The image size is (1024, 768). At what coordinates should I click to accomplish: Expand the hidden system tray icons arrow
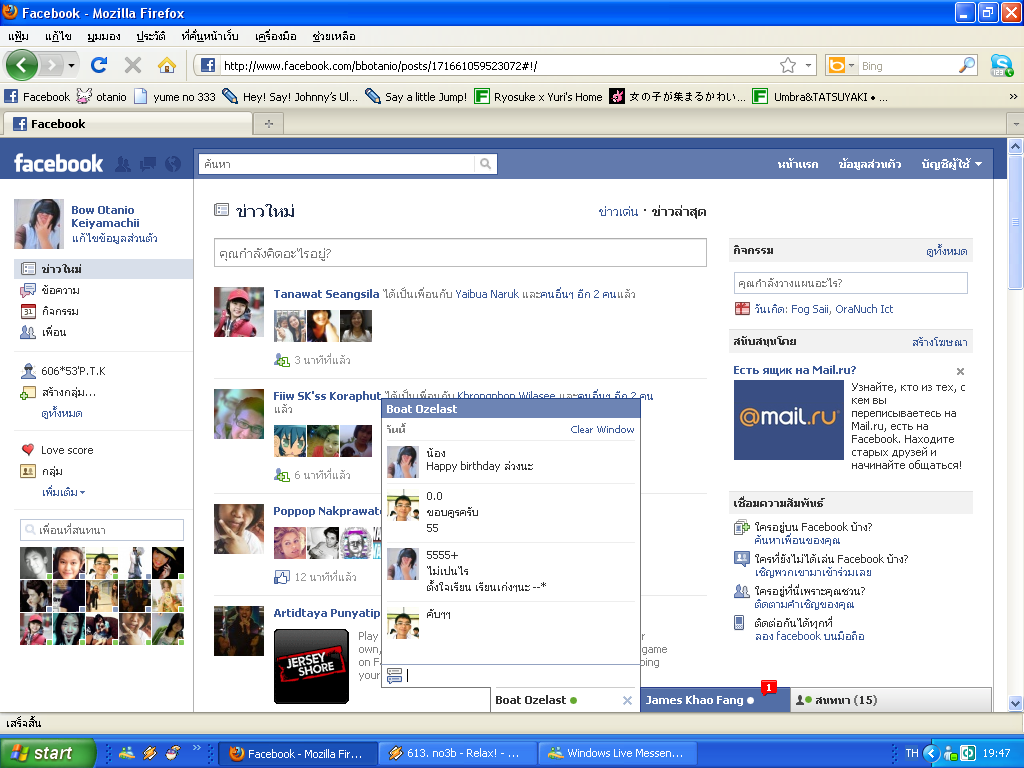click(931, 753)
